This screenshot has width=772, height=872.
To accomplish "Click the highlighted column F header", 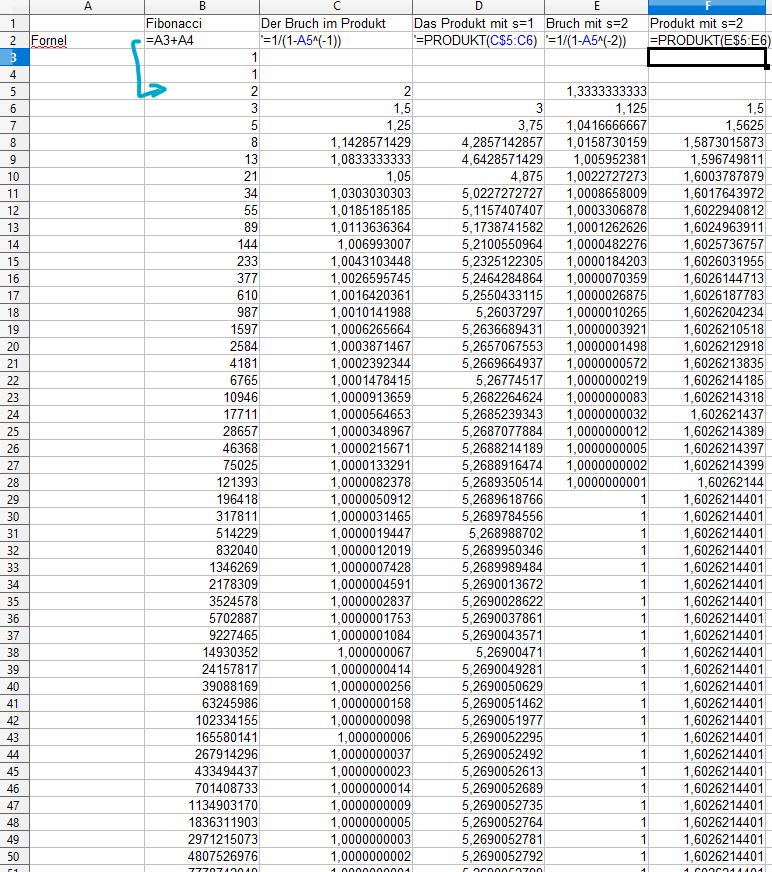I will (x=709, y=6).
